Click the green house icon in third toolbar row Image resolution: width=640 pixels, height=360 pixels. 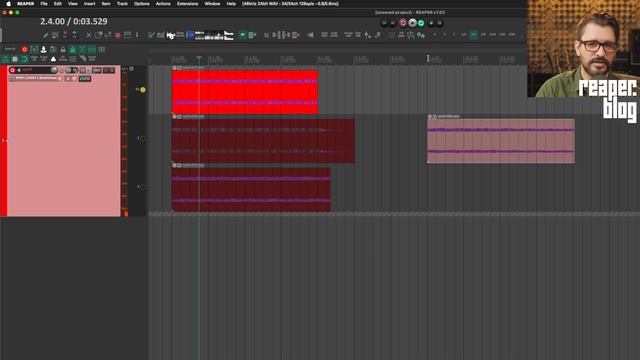[6, 59]
